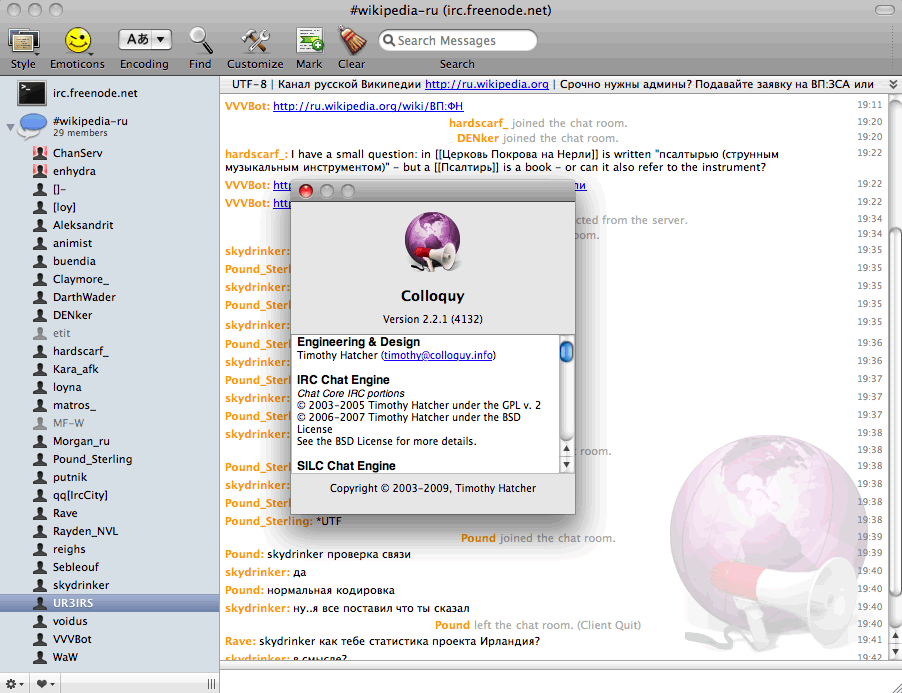Select voidus in the member list

109,621
